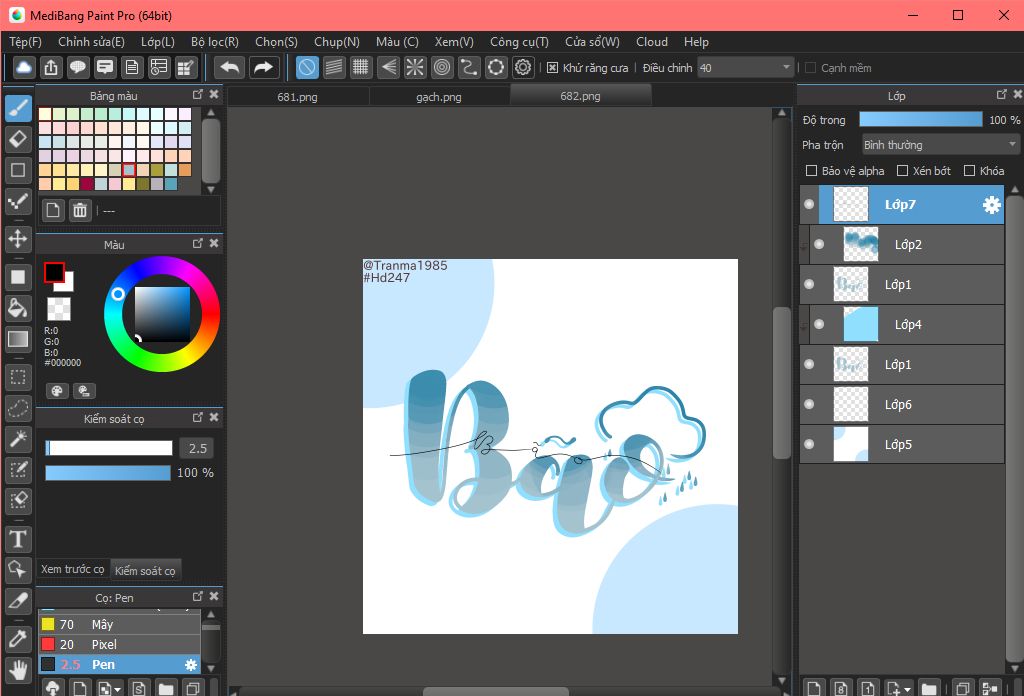Enable the vanishing point snap guide
Screen dimensions: 1024x696
388,67
